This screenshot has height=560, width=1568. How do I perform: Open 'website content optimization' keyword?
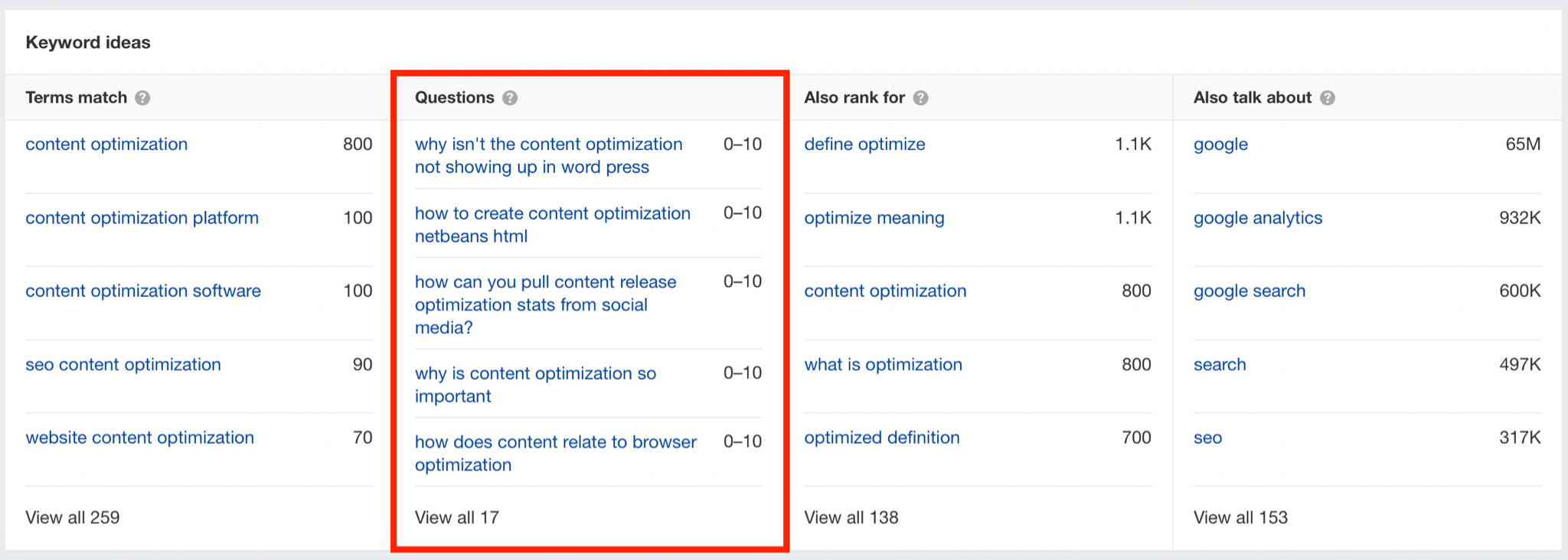[139, 438]
